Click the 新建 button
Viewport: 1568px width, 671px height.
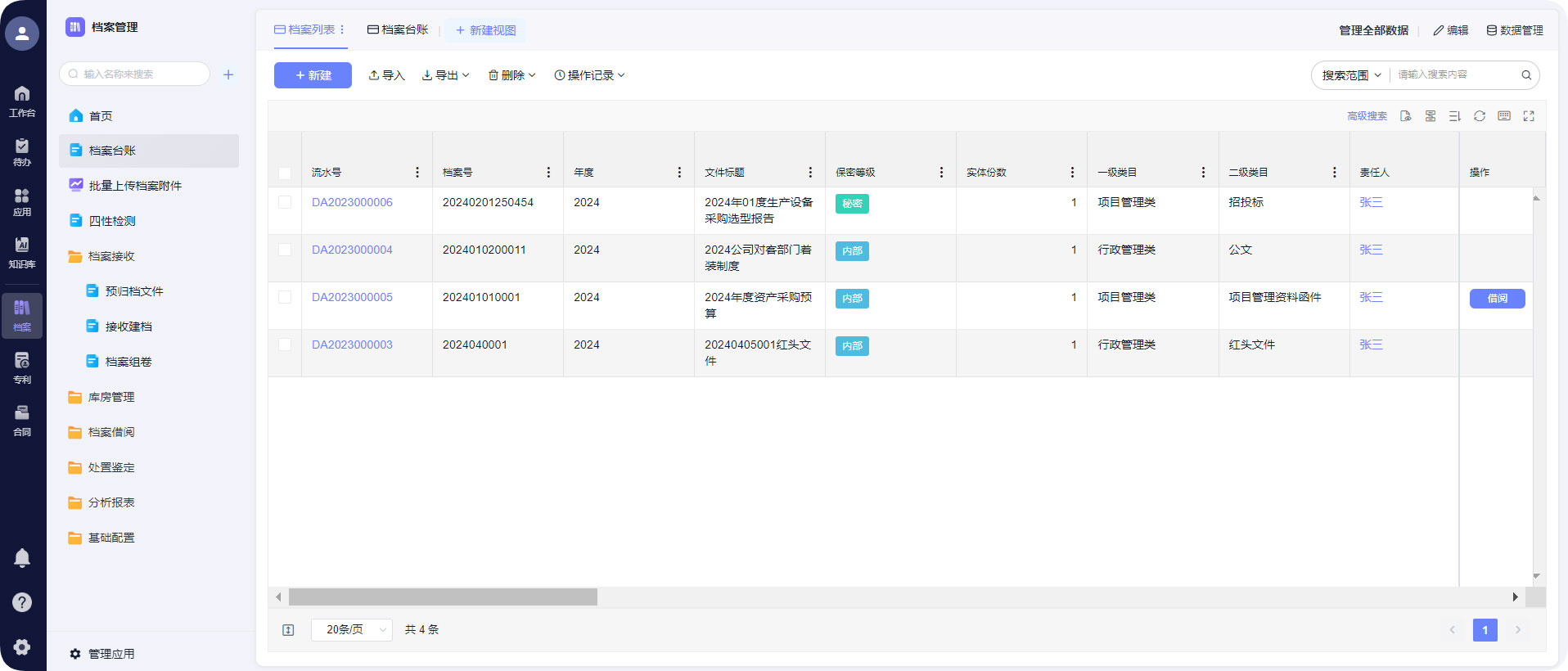(x=313, y=75)
